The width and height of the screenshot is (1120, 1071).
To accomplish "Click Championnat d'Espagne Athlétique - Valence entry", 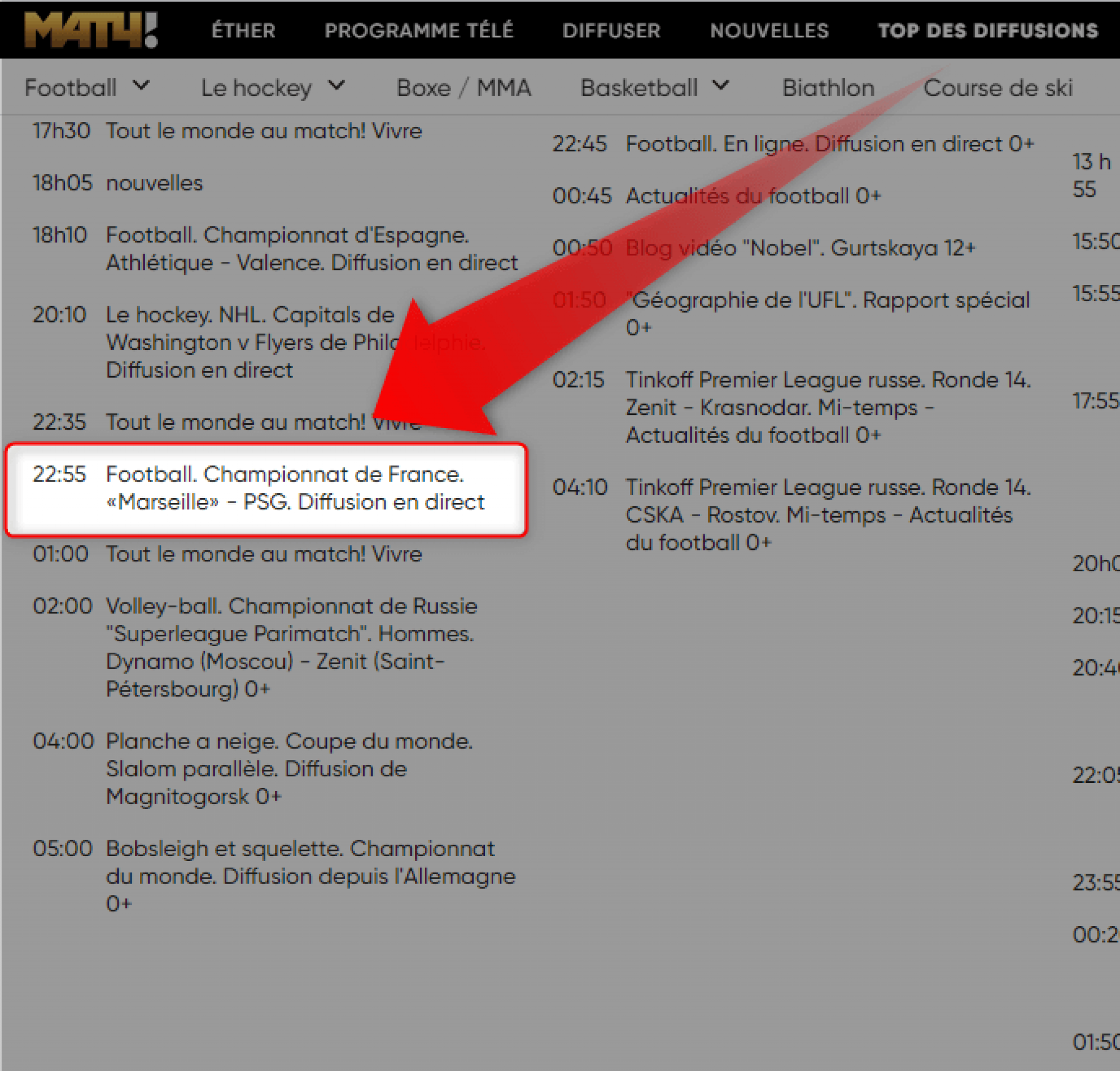I will (275, 248).
